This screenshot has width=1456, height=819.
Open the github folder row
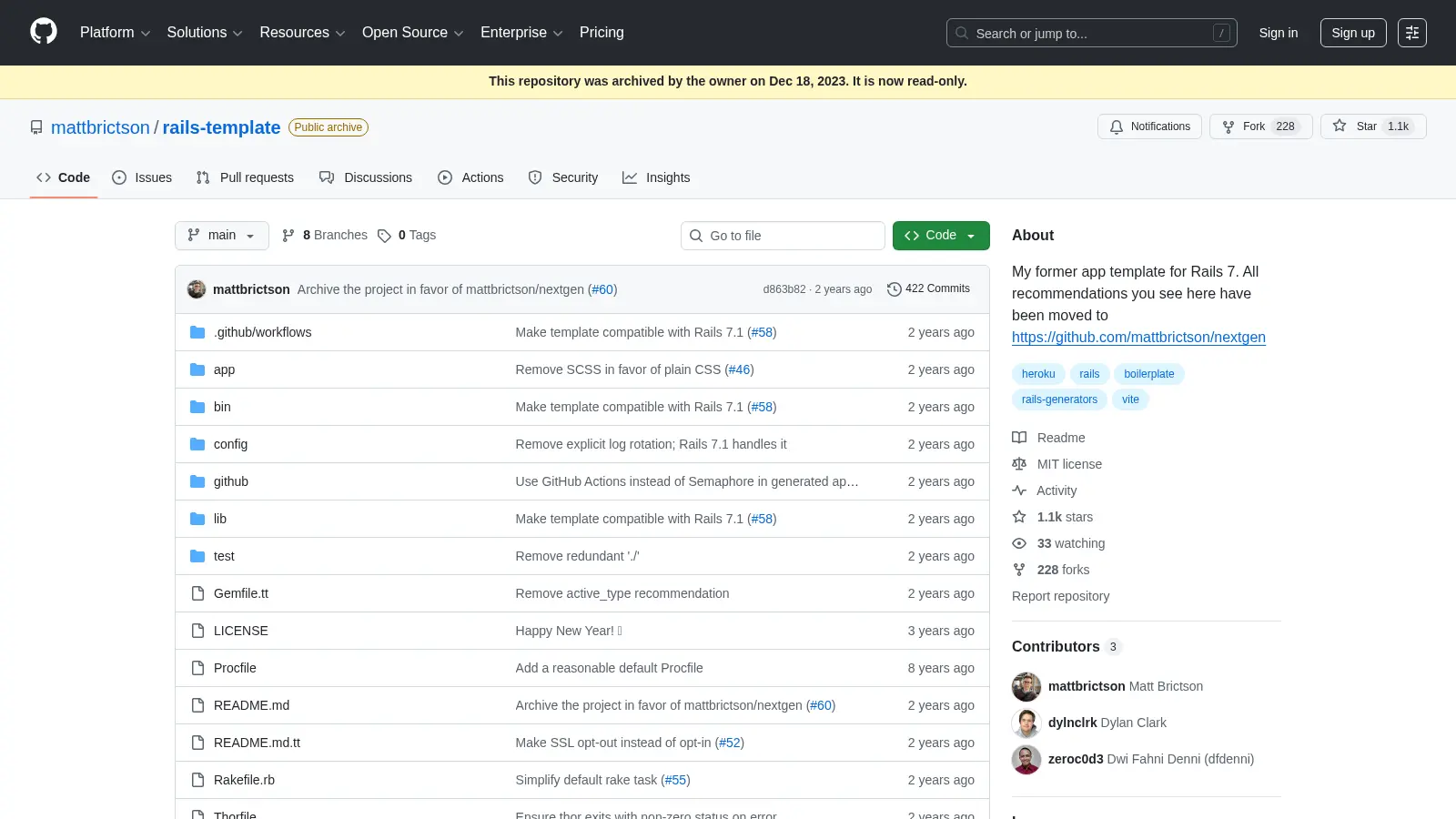(x=582, y=481)
